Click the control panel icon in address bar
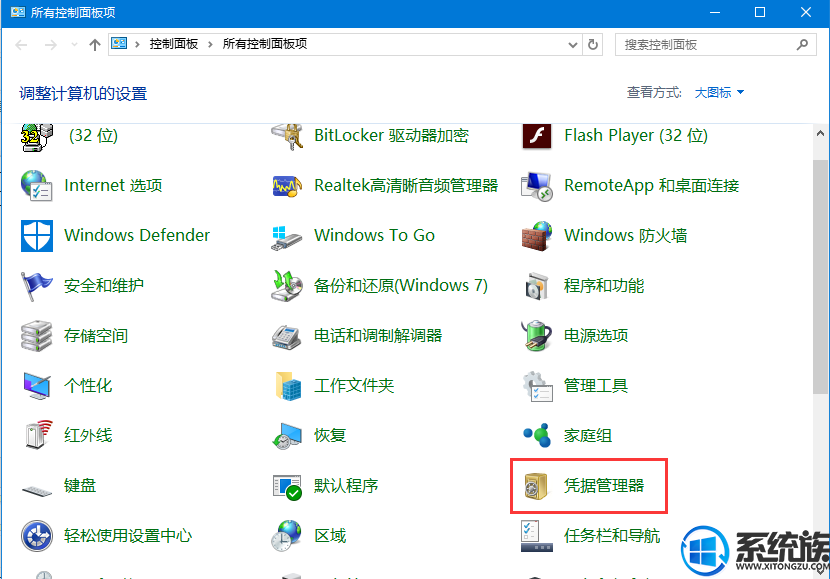This screenshot has height=579, width=830. click(119, 43)
